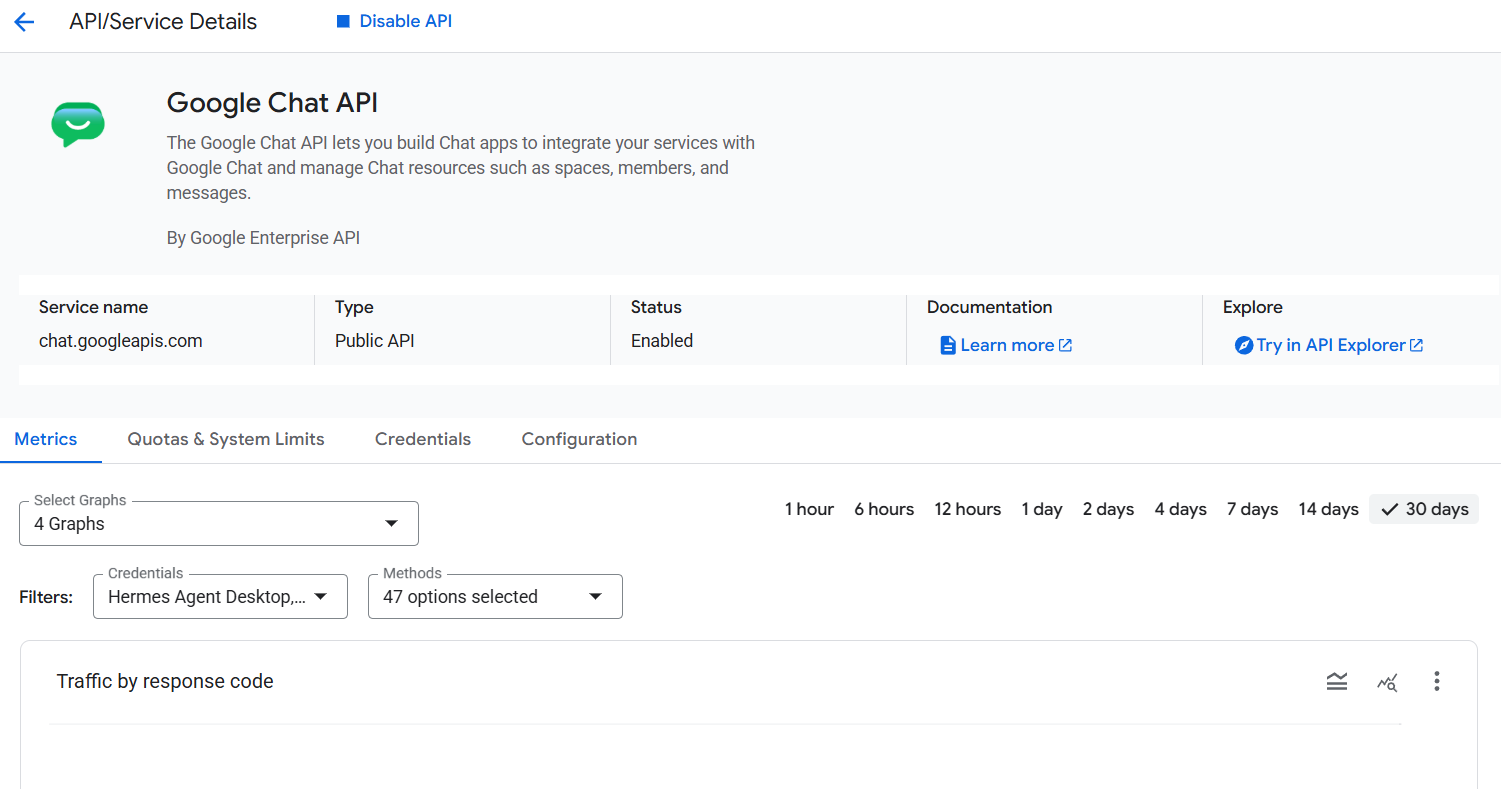Open the Credentials filter dropdown
Image resolution: width=1501 pixels, height=789 pixels.
(x=220, y=596)
